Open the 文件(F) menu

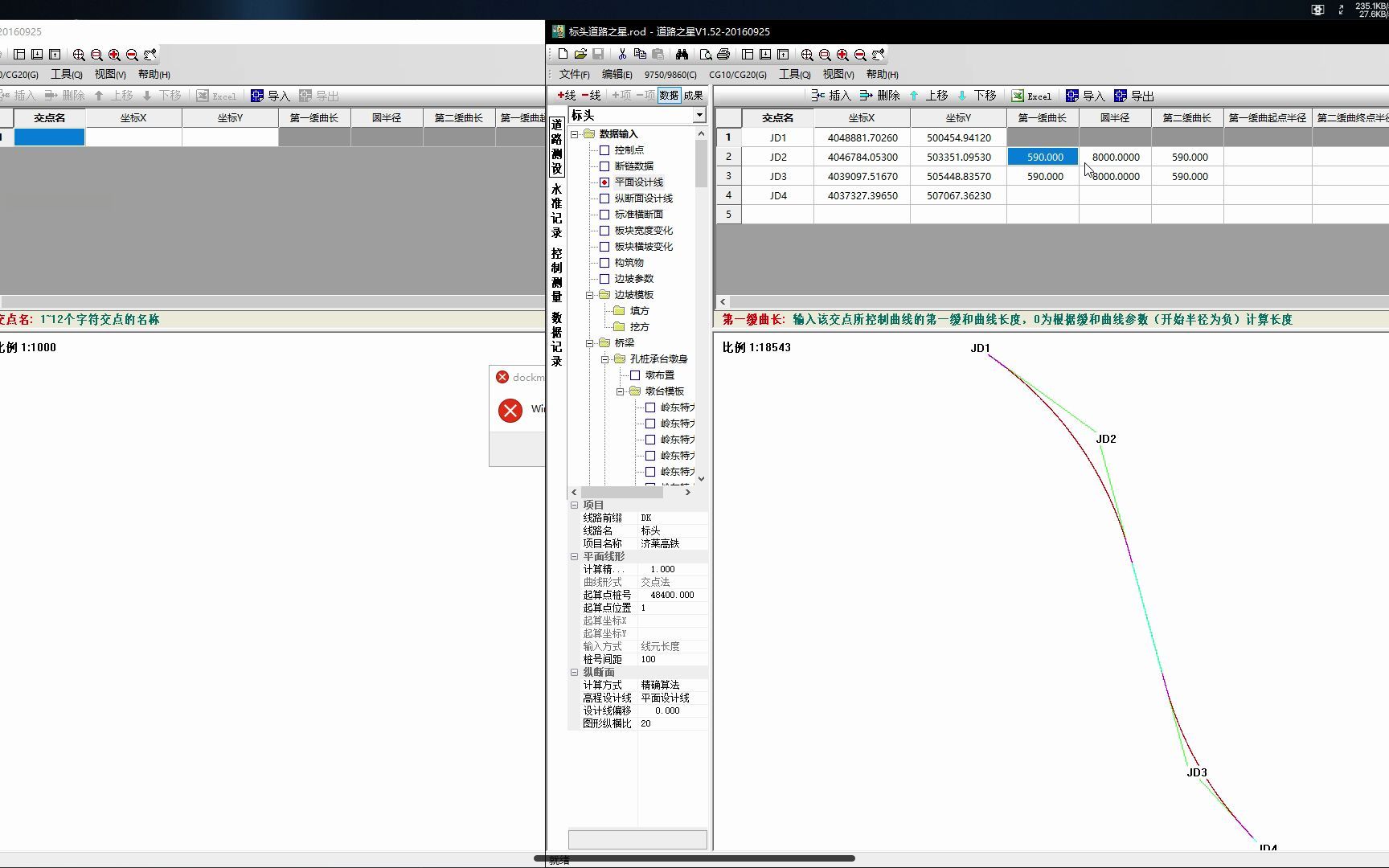click(574, 74)
